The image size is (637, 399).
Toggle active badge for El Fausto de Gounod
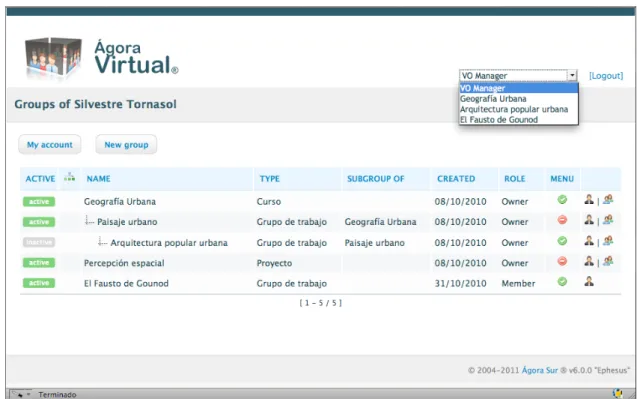coord(39,283)
